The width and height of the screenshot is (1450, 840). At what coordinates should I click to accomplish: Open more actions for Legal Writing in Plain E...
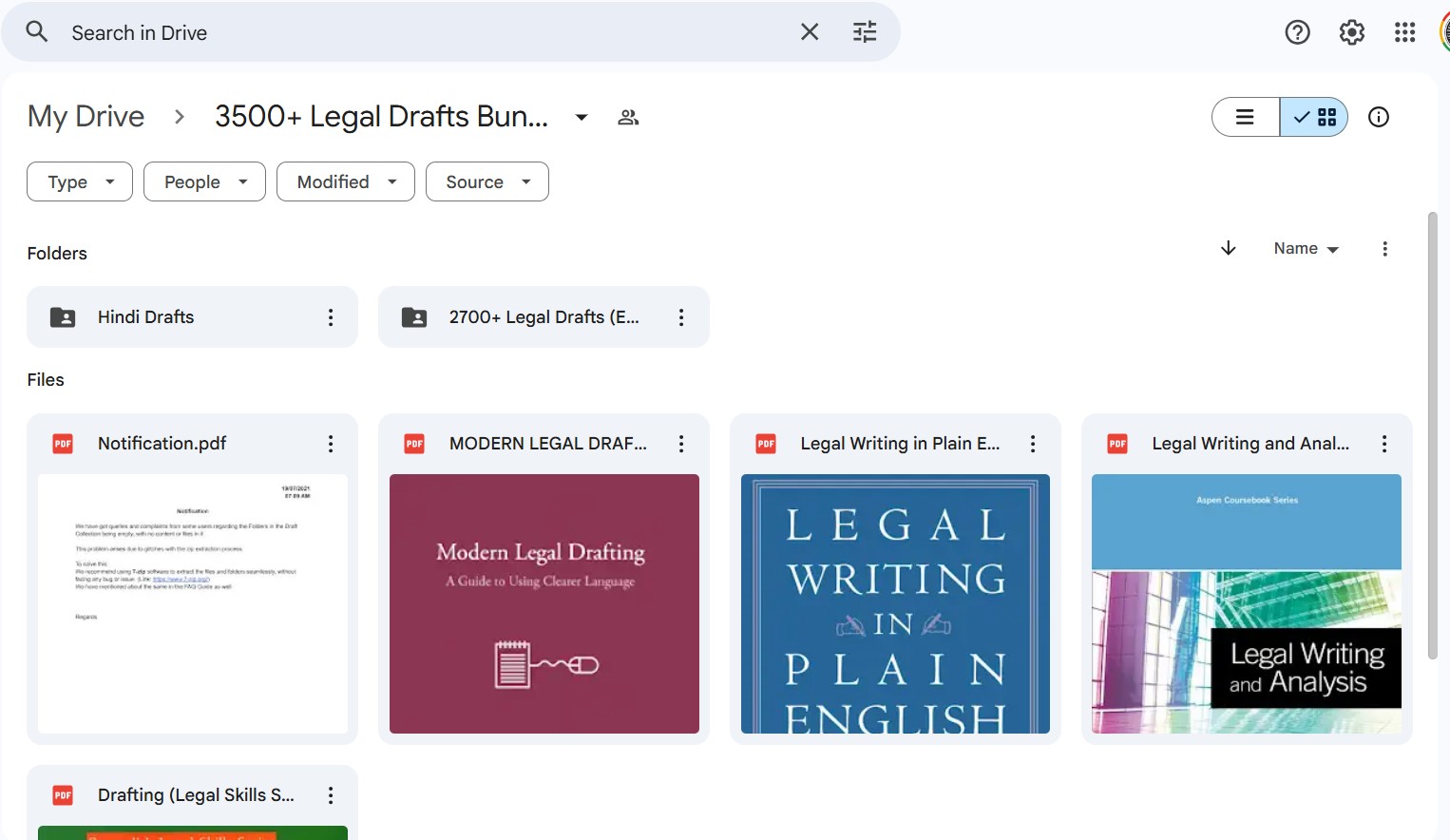pos(1033,444)
